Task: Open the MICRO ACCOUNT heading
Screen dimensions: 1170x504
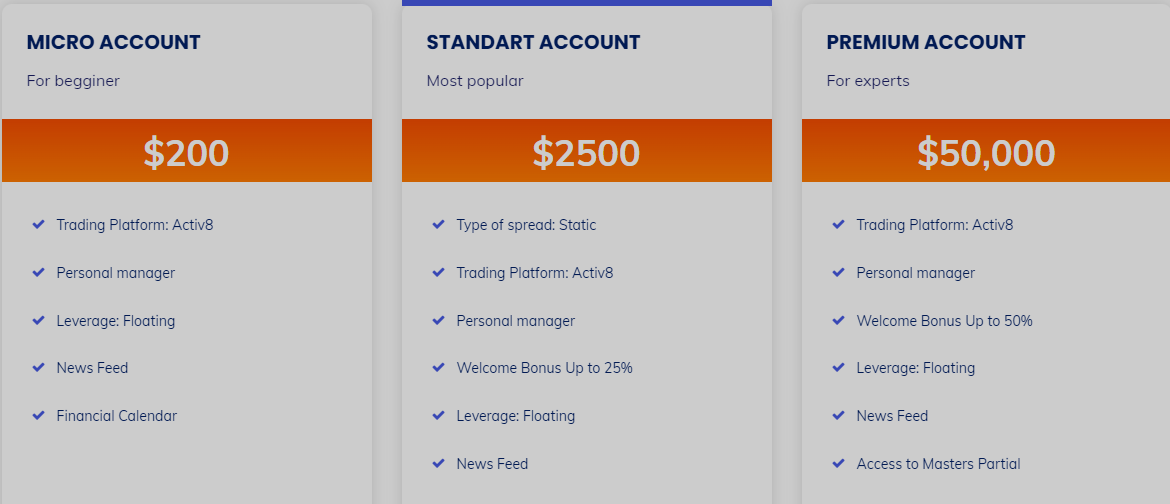Action: (113, 43)
